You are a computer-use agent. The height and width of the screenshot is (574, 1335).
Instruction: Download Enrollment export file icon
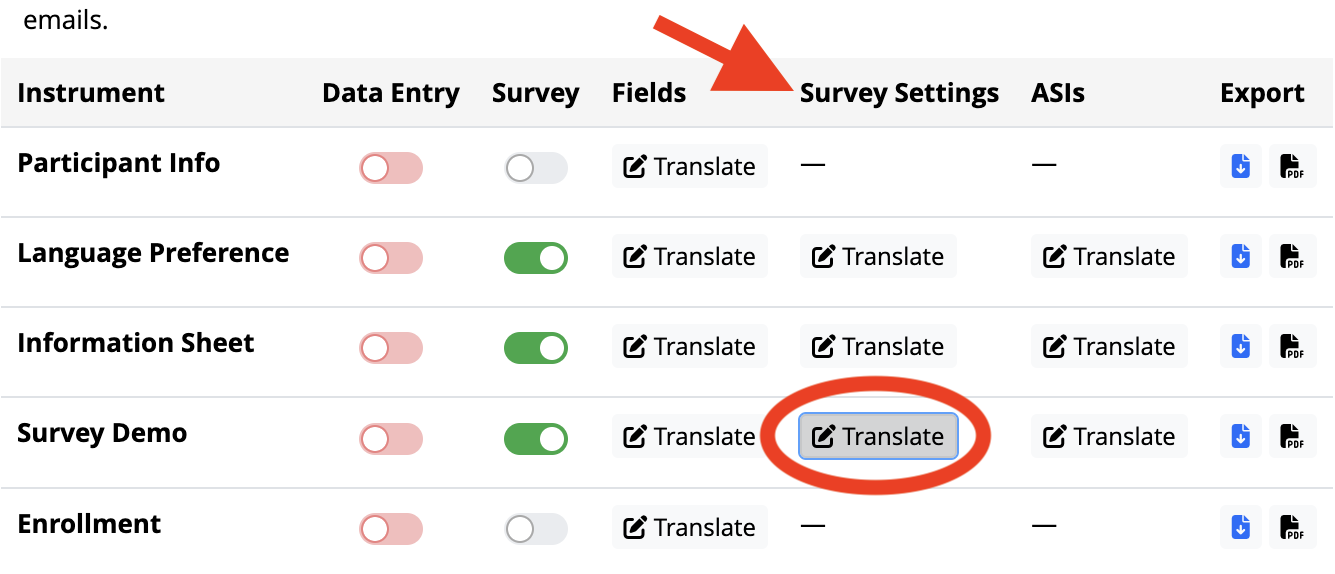(1241, 527)
